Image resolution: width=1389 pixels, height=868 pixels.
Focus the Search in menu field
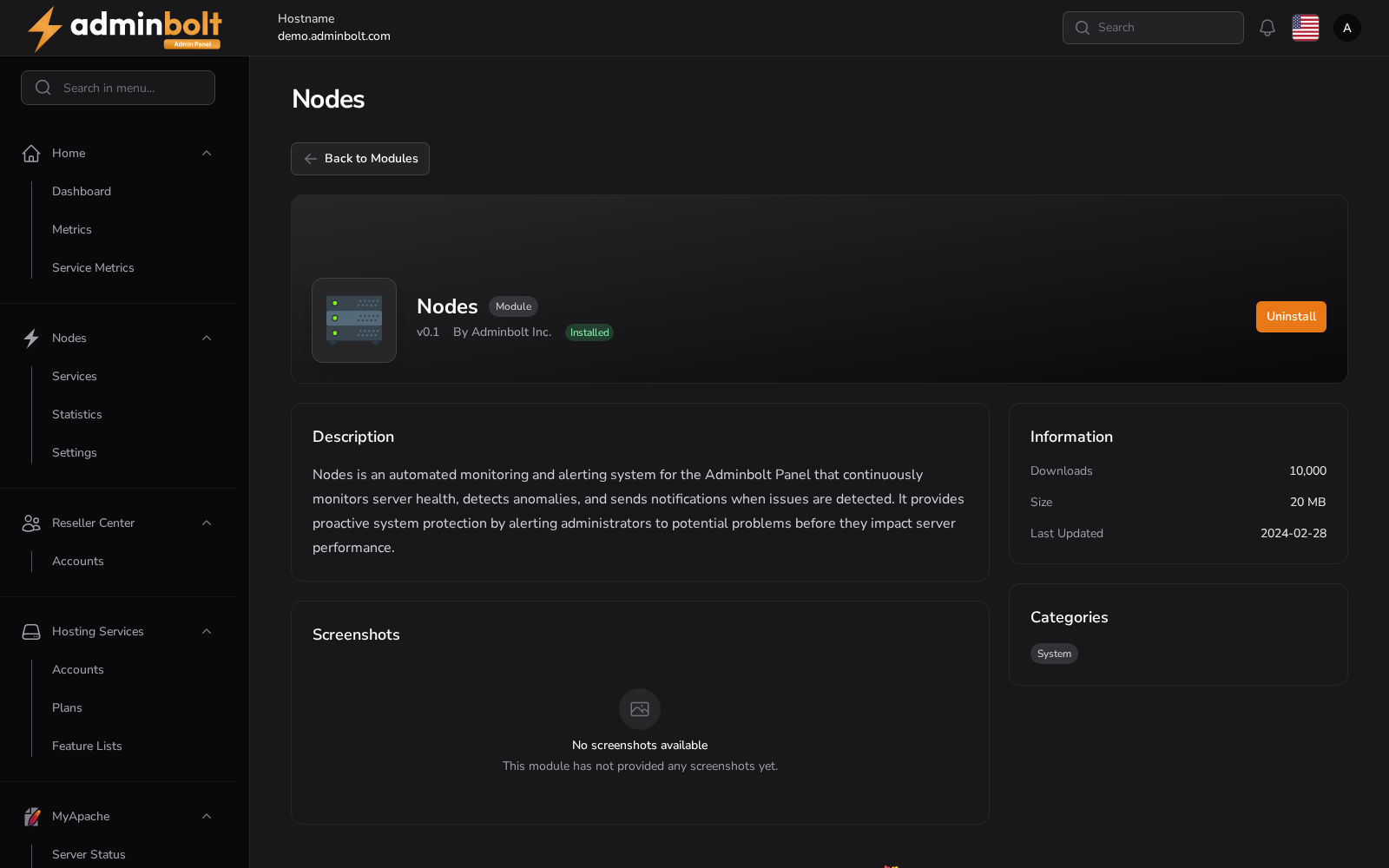pyautogui.click(x=118, y=88)
